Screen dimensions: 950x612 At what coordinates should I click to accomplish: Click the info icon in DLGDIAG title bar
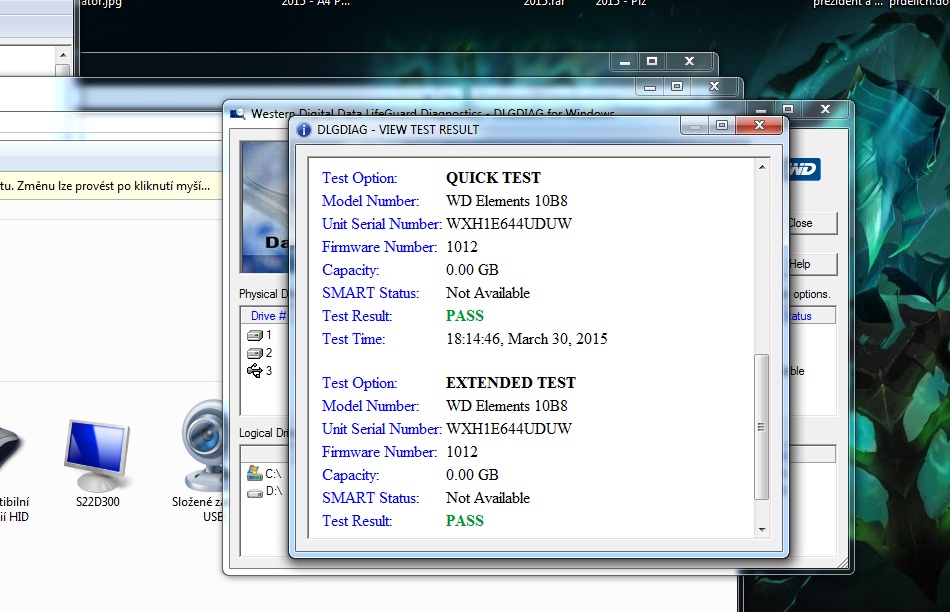pos(304,130)
